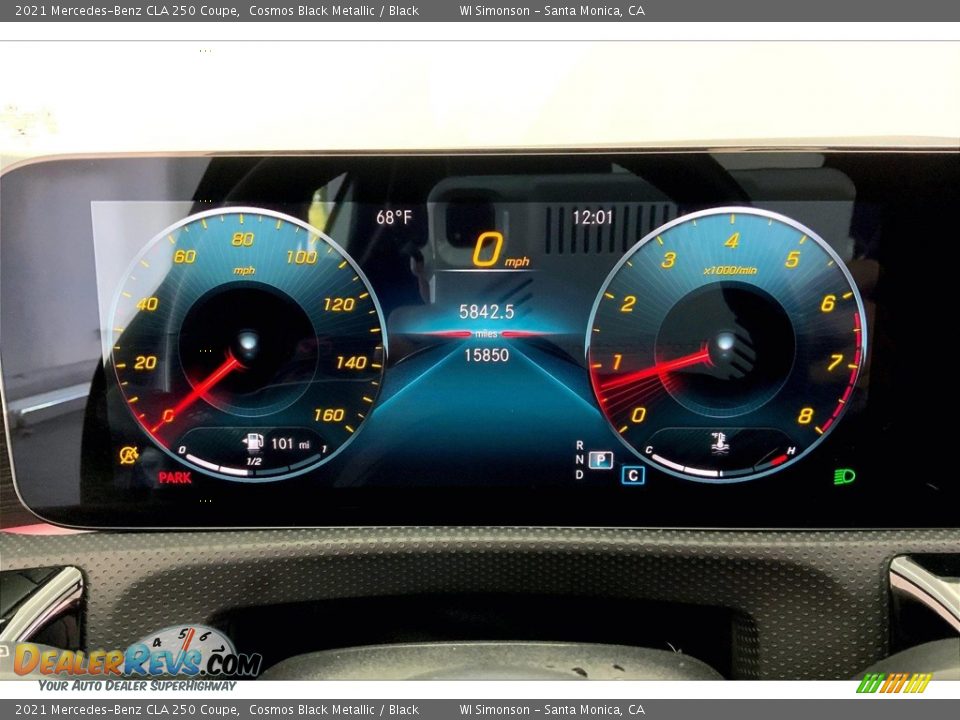Click the digital 0 mph speed readout
The width and height of the screenshot is (960, 720).
(x=498, y=250)
